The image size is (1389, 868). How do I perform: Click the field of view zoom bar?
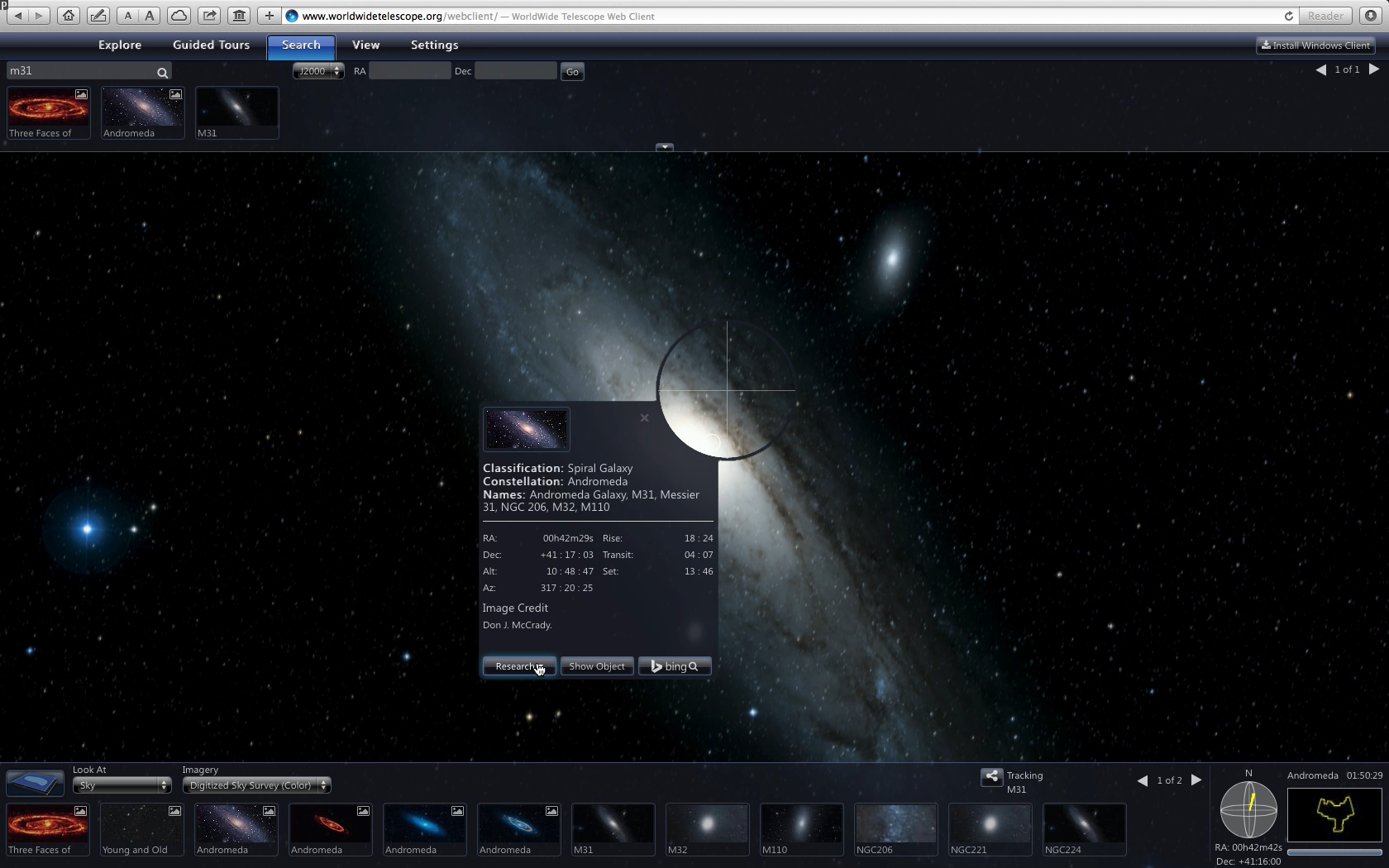click(x=1334, y=851)
